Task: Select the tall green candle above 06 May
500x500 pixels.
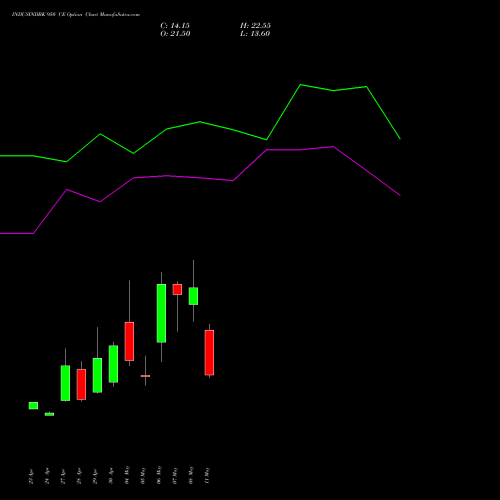Action: (x=161, y=313)
